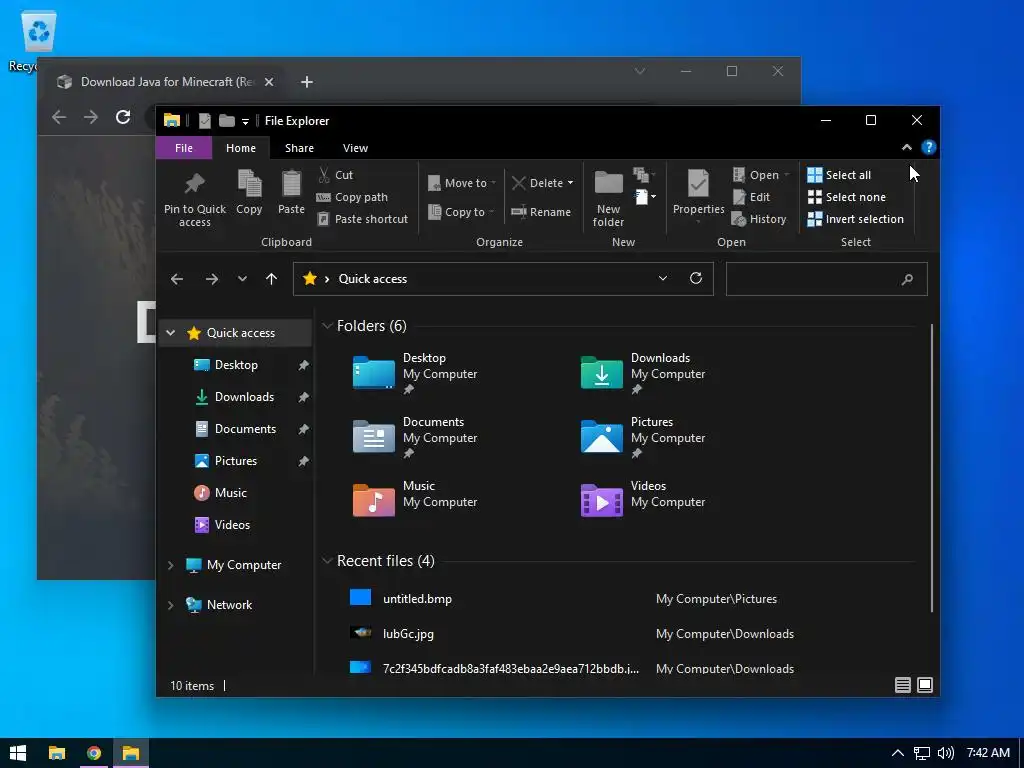
Task: Open the Videos folder tile
Action: tap(643, 500)
